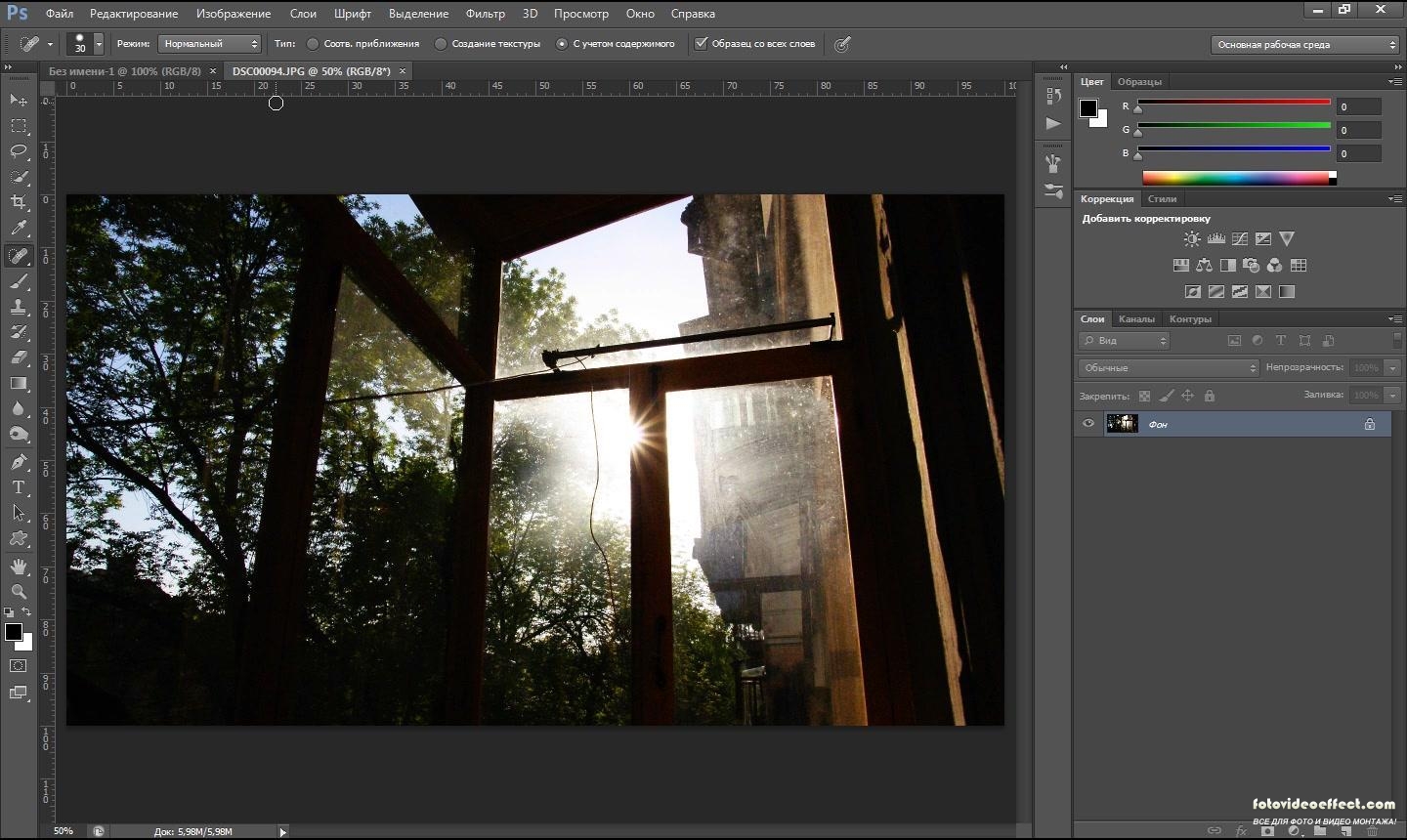Click the R channel value input field
Screen dimensions: 1407x840
[1358, 107]
